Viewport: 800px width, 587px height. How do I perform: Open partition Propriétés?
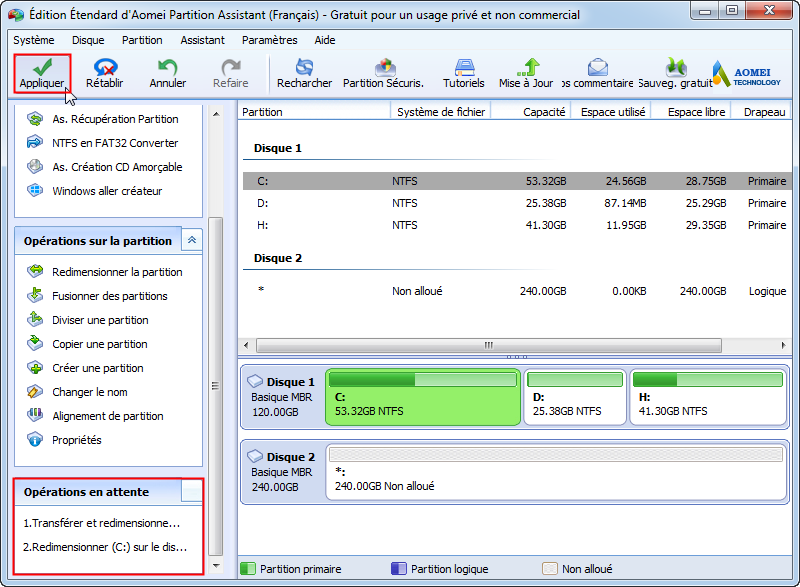pos(64,440)
